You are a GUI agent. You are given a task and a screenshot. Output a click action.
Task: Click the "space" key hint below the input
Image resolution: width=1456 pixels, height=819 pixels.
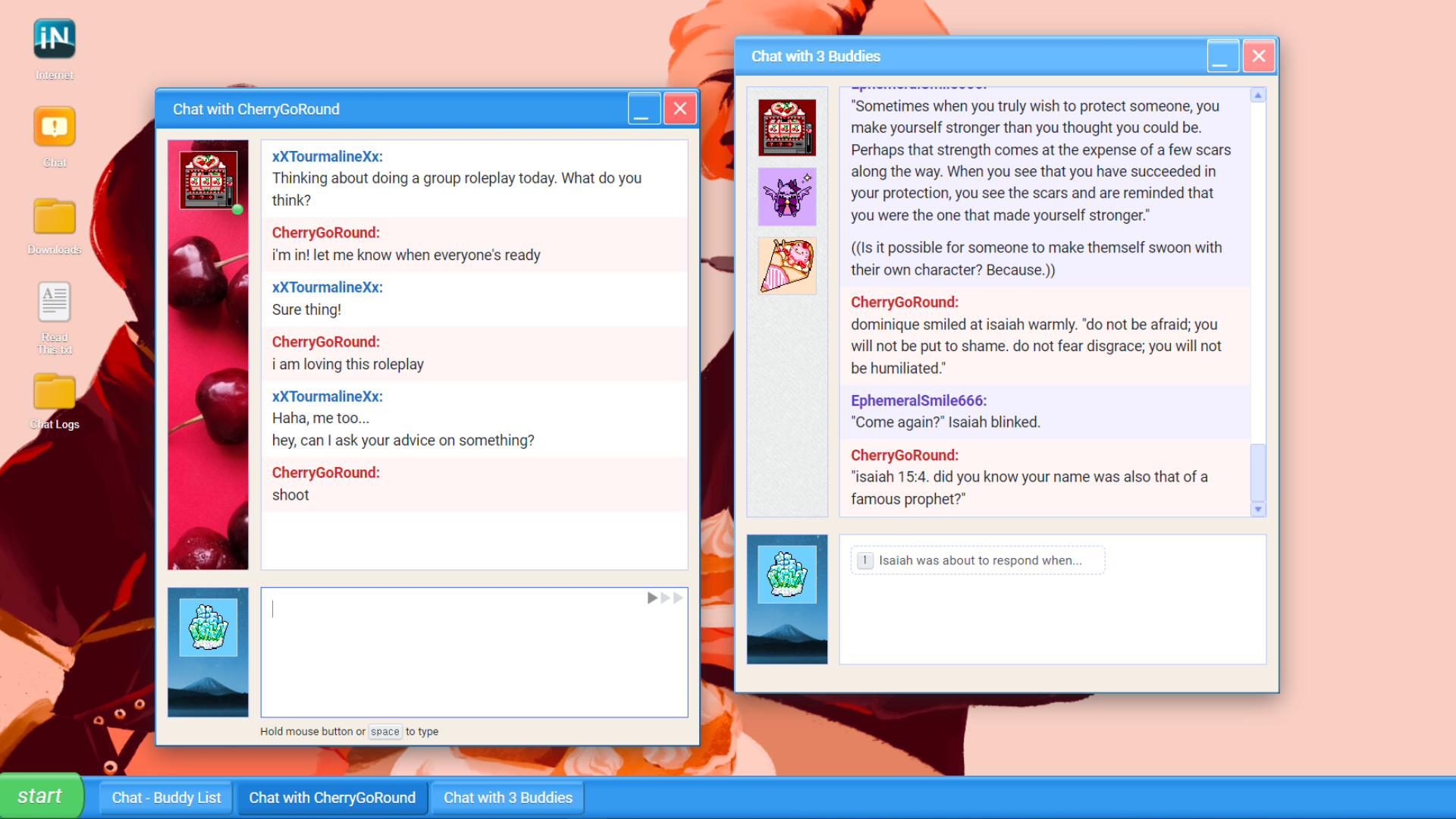point(385,732)
